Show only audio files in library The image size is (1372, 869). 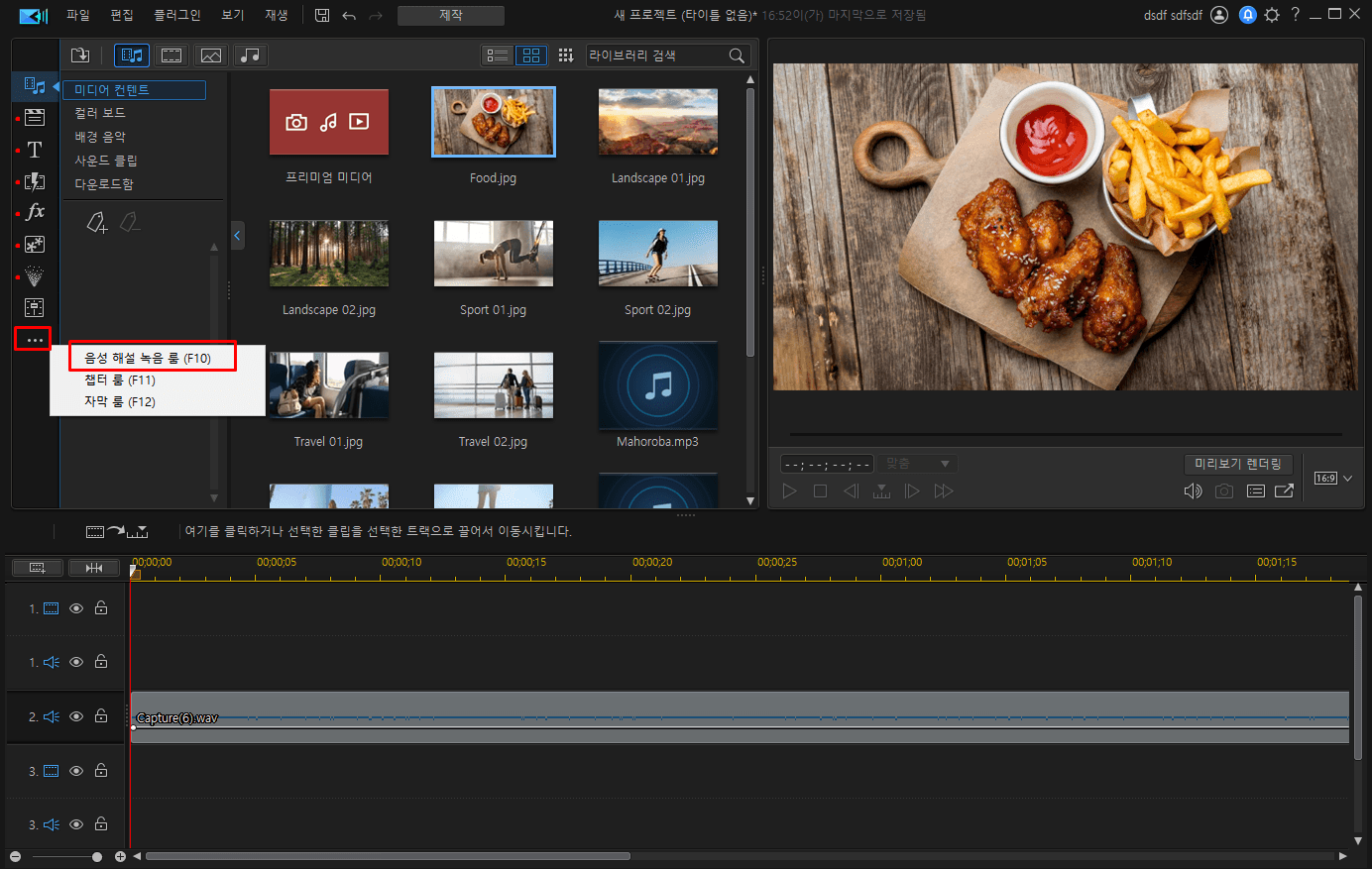click(x=251, y=55)
